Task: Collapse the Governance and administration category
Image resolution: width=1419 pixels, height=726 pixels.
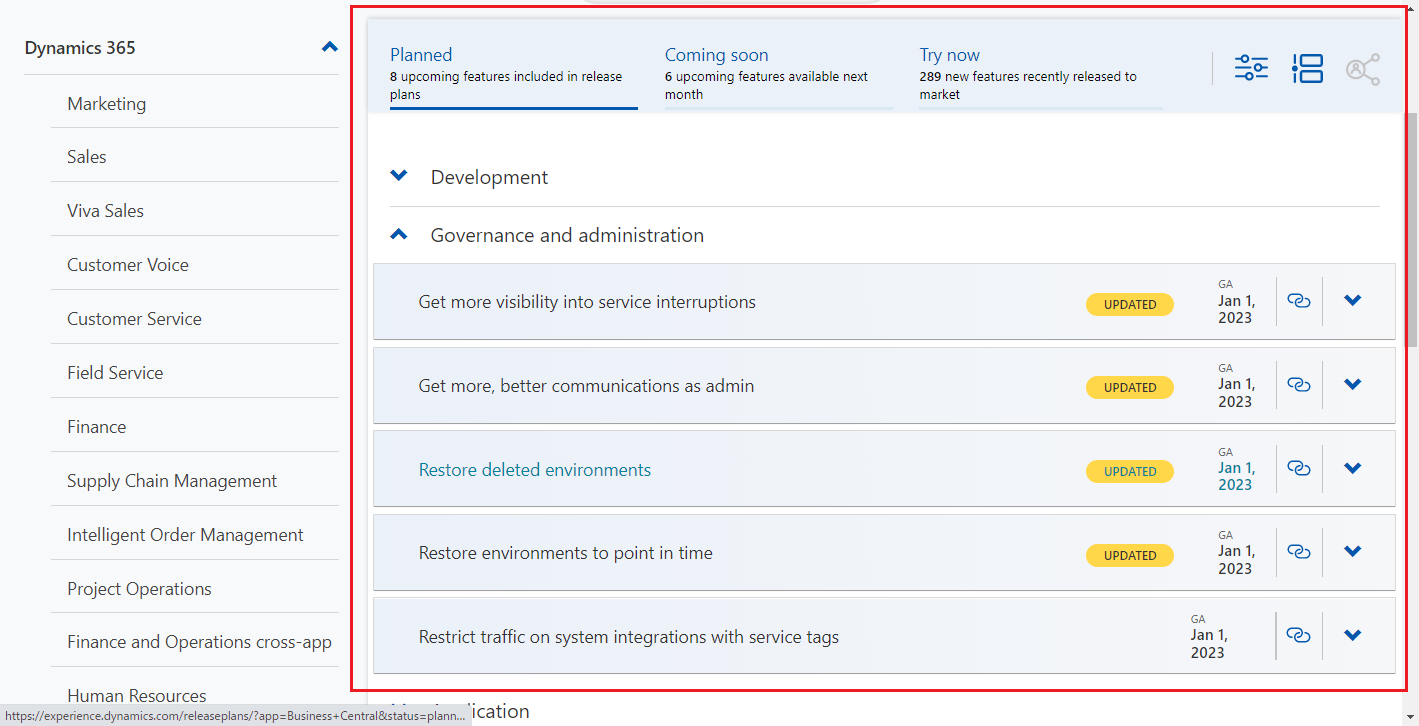Action: 398,233
